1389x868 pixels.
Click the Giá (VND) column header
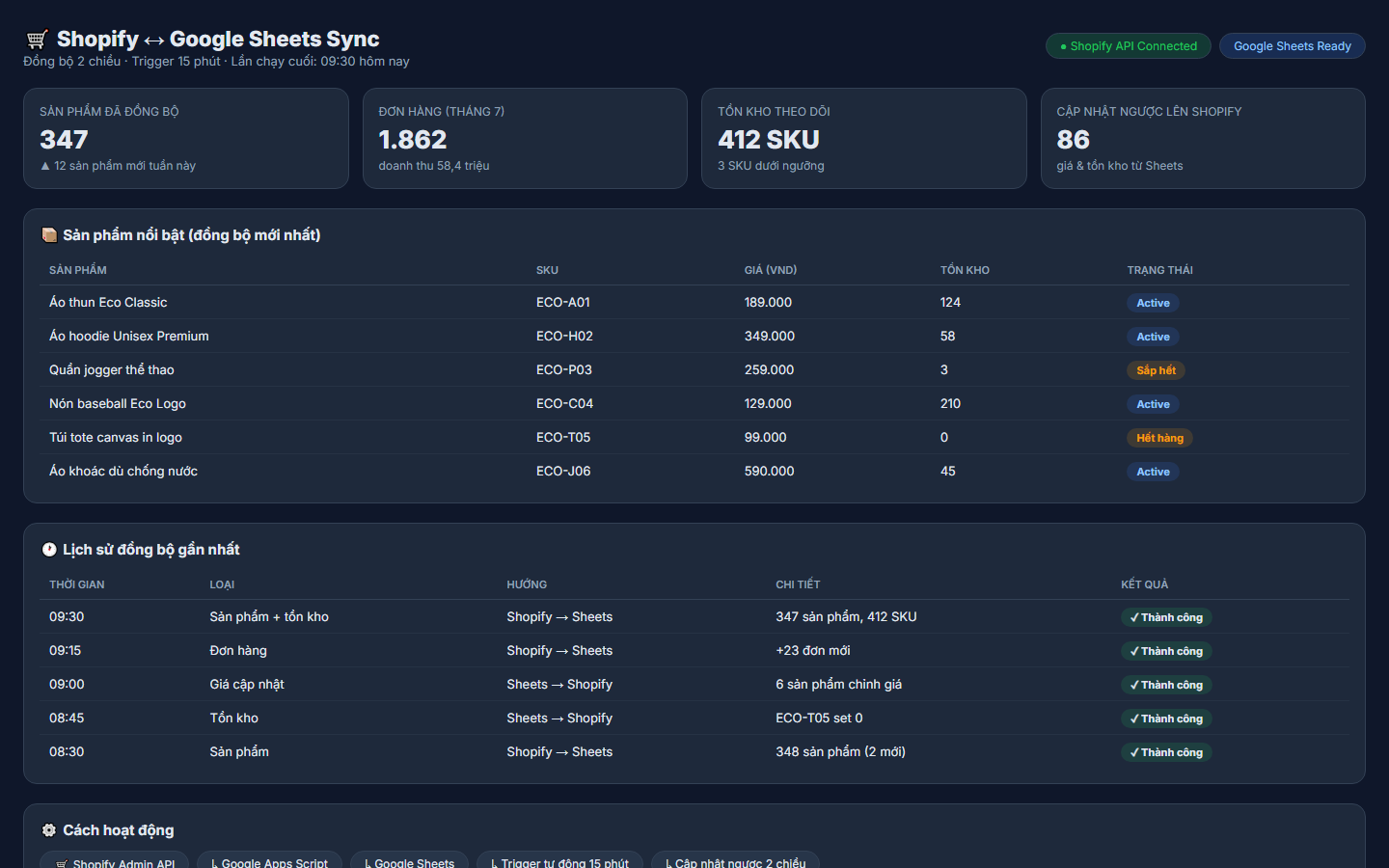[771, 270]
